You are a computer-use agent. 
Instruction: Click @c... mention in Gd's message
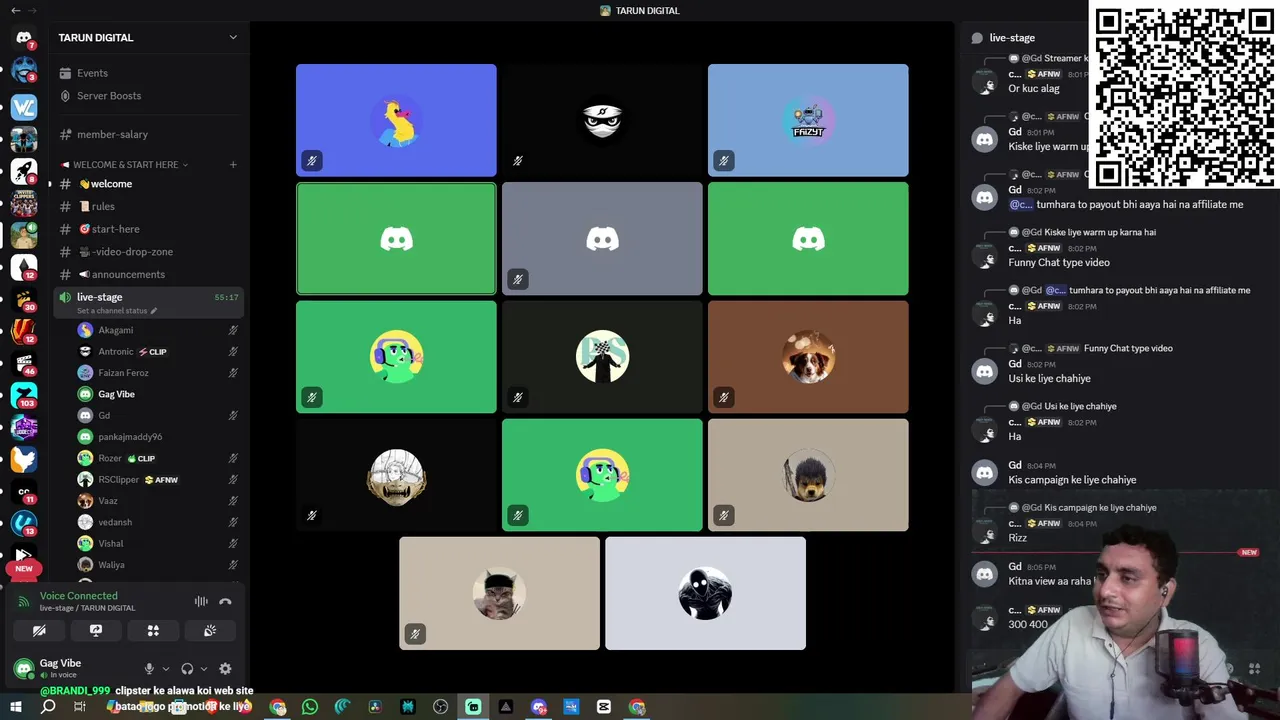pyautogui.click(x=1020, y=204)
